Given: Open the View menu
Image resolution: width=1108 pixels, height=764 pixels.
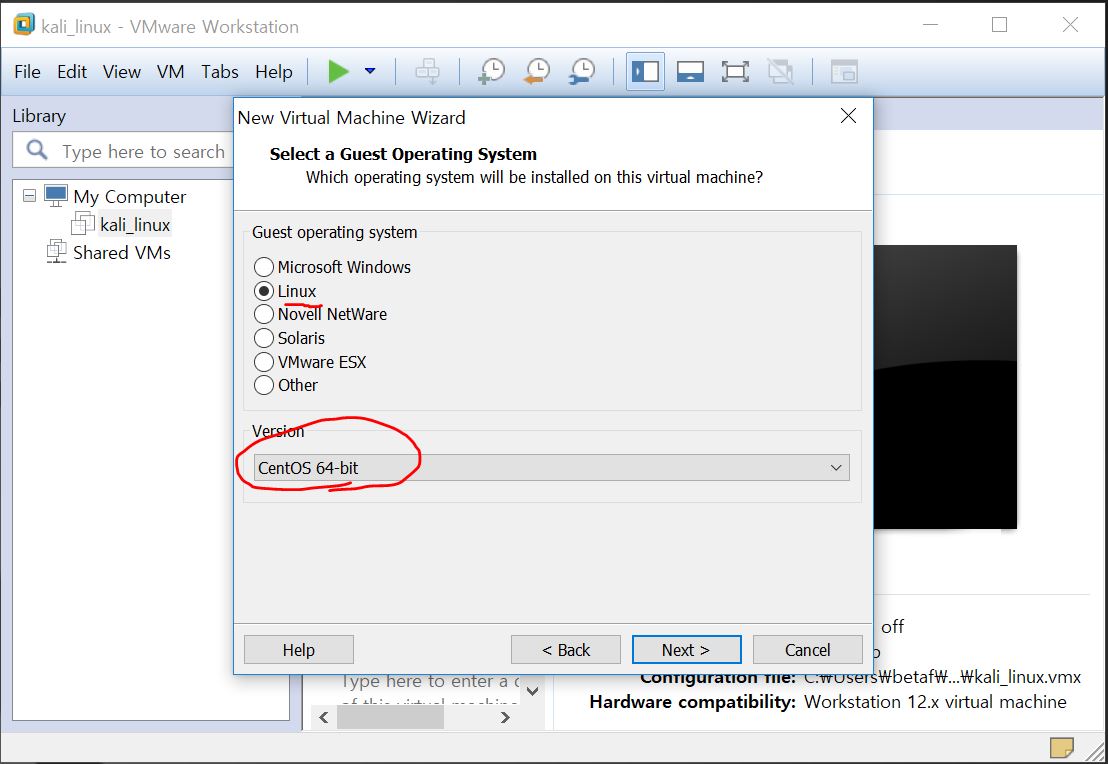Looking at the screenshot, I should (x=122, y=71).
